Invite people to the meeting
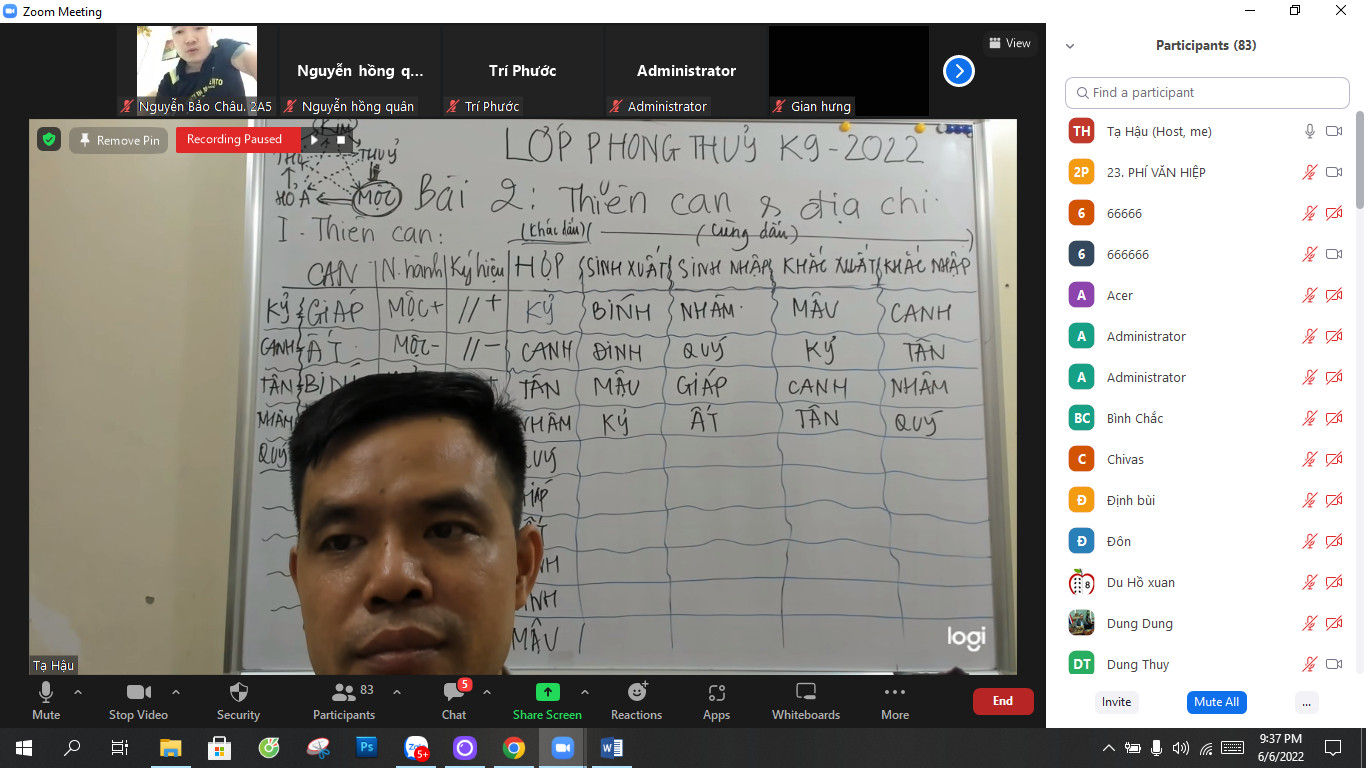 point(1116,702)
